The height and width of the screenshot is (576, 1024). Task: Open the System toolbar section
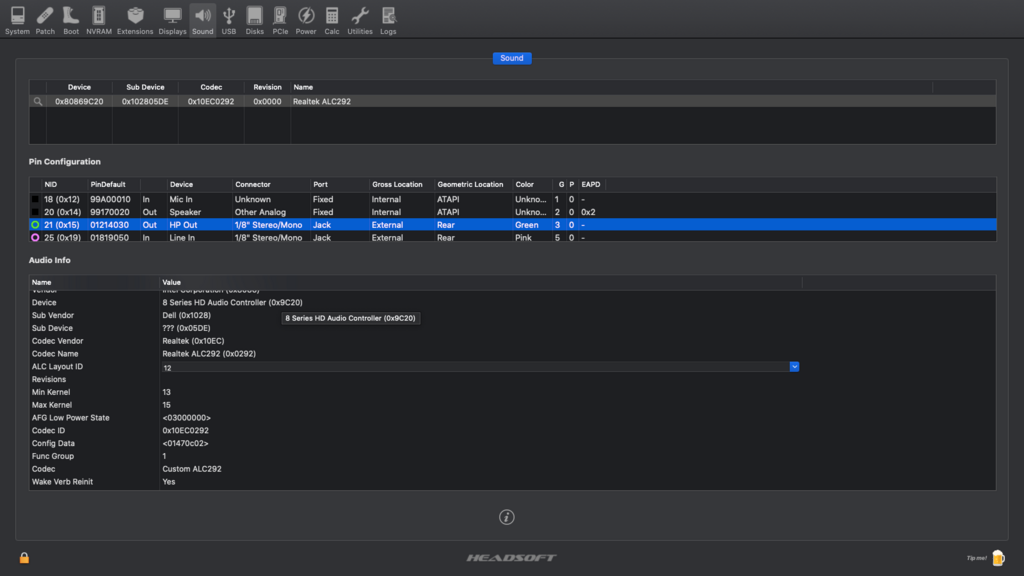click(x=17, y=19)
